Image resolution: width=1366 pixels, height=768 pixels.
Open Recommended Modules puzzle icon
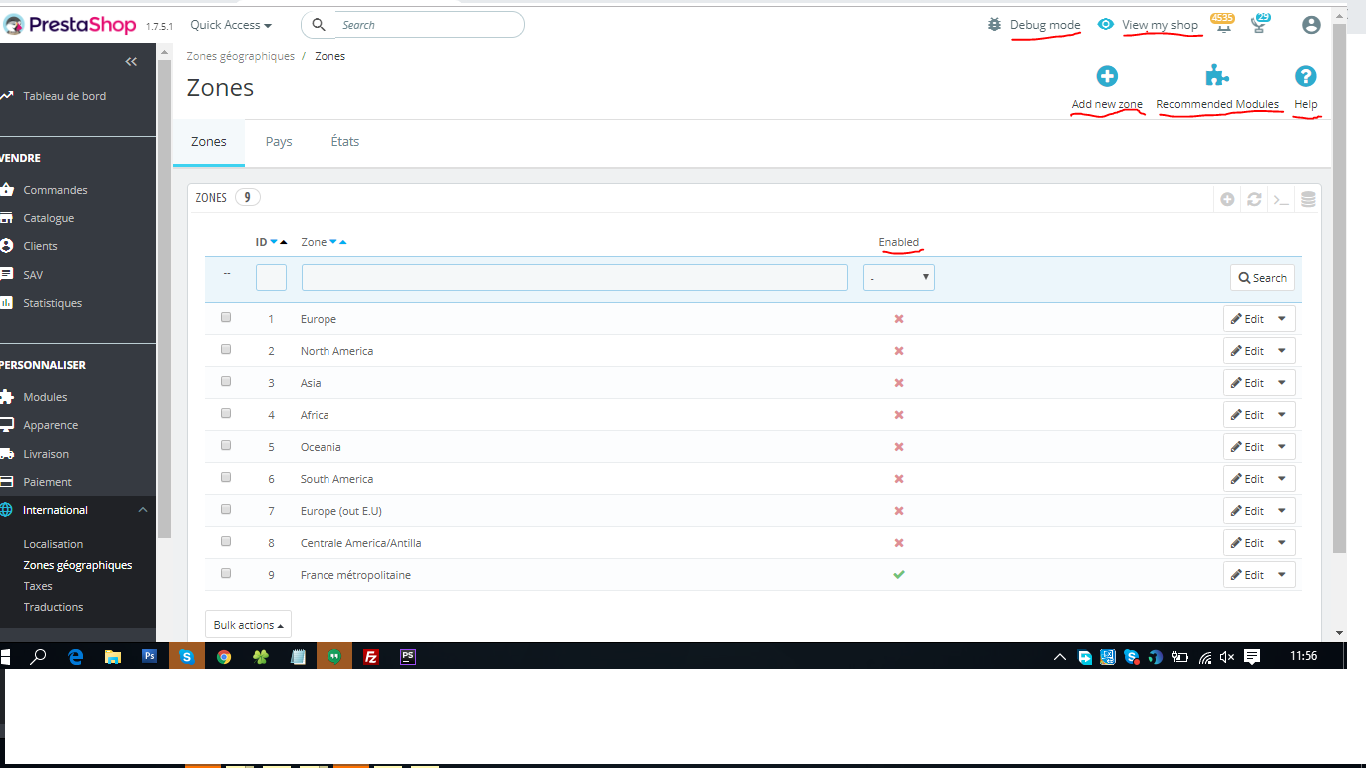(x=1217, y=76)
